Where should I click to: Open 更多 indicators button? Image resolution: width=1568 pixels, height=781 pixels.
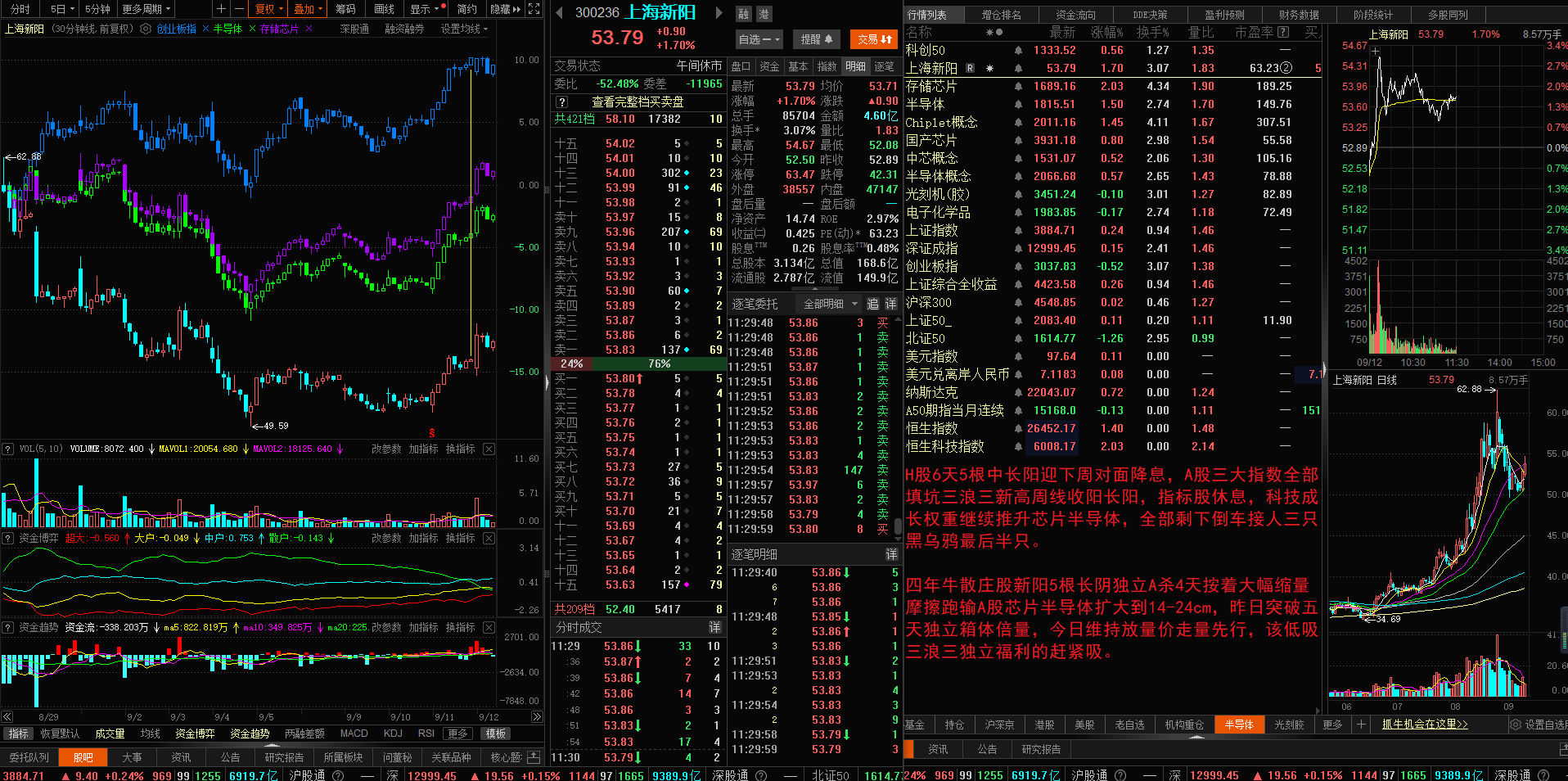tap(458, 734)
